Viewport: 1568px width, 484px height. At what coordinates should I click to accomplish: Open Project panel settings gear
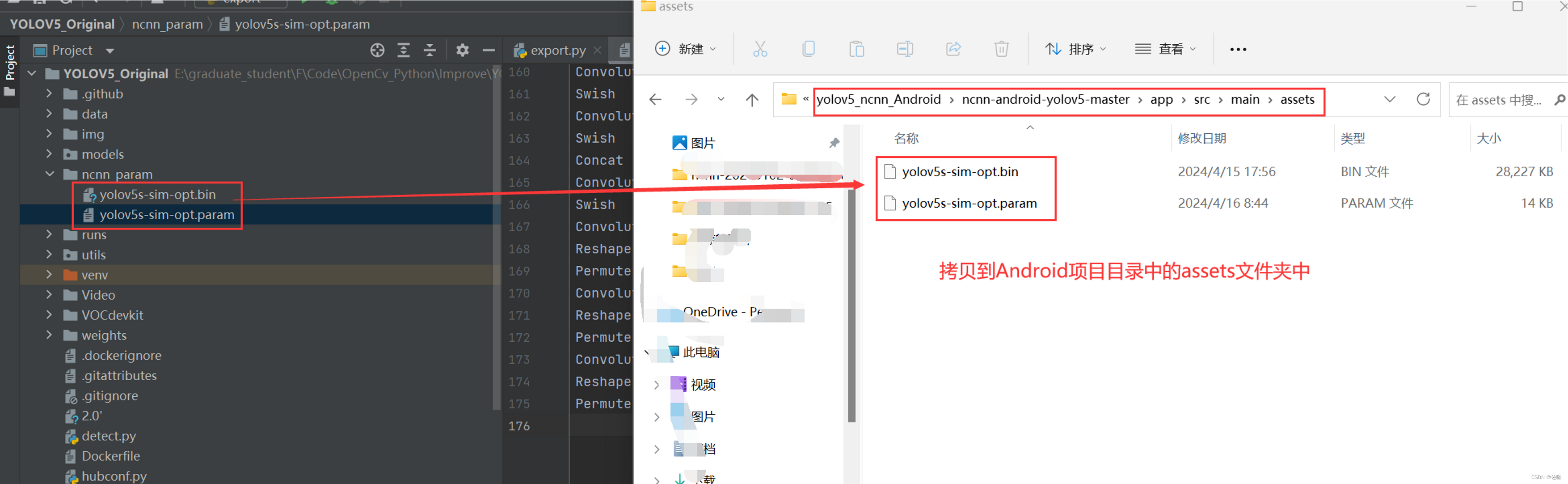[463, 51]
